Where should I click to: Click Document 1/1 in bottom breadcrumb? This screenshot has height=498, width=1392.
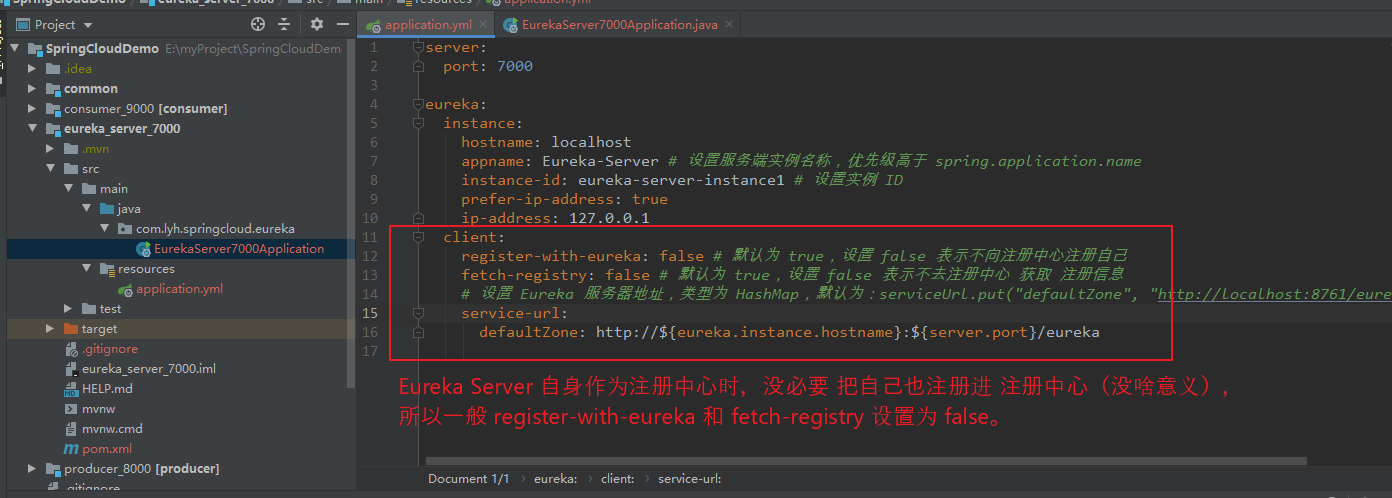[x=468, y=479]
